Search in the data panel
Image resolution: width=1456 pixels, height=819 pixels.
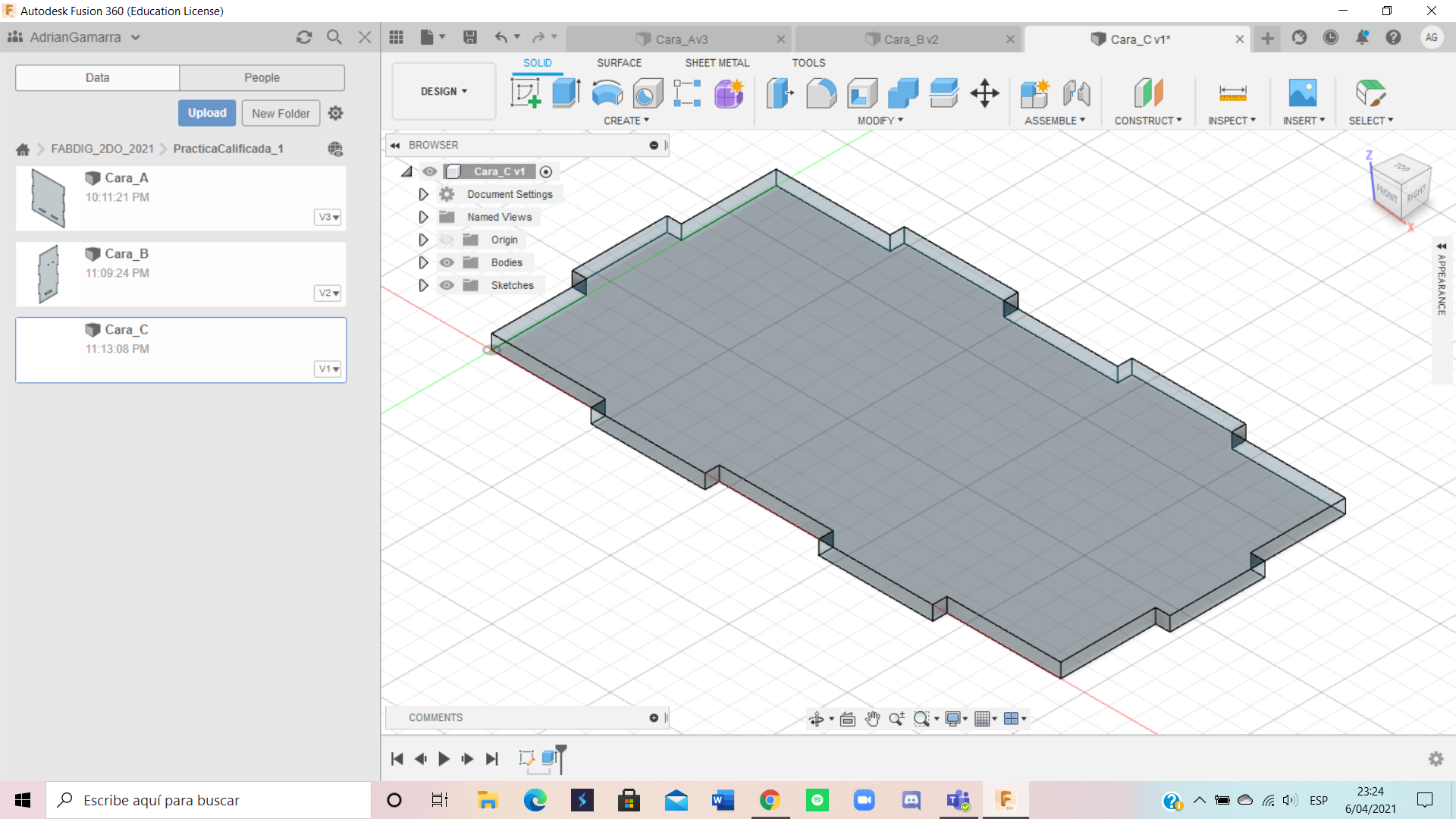334,37
